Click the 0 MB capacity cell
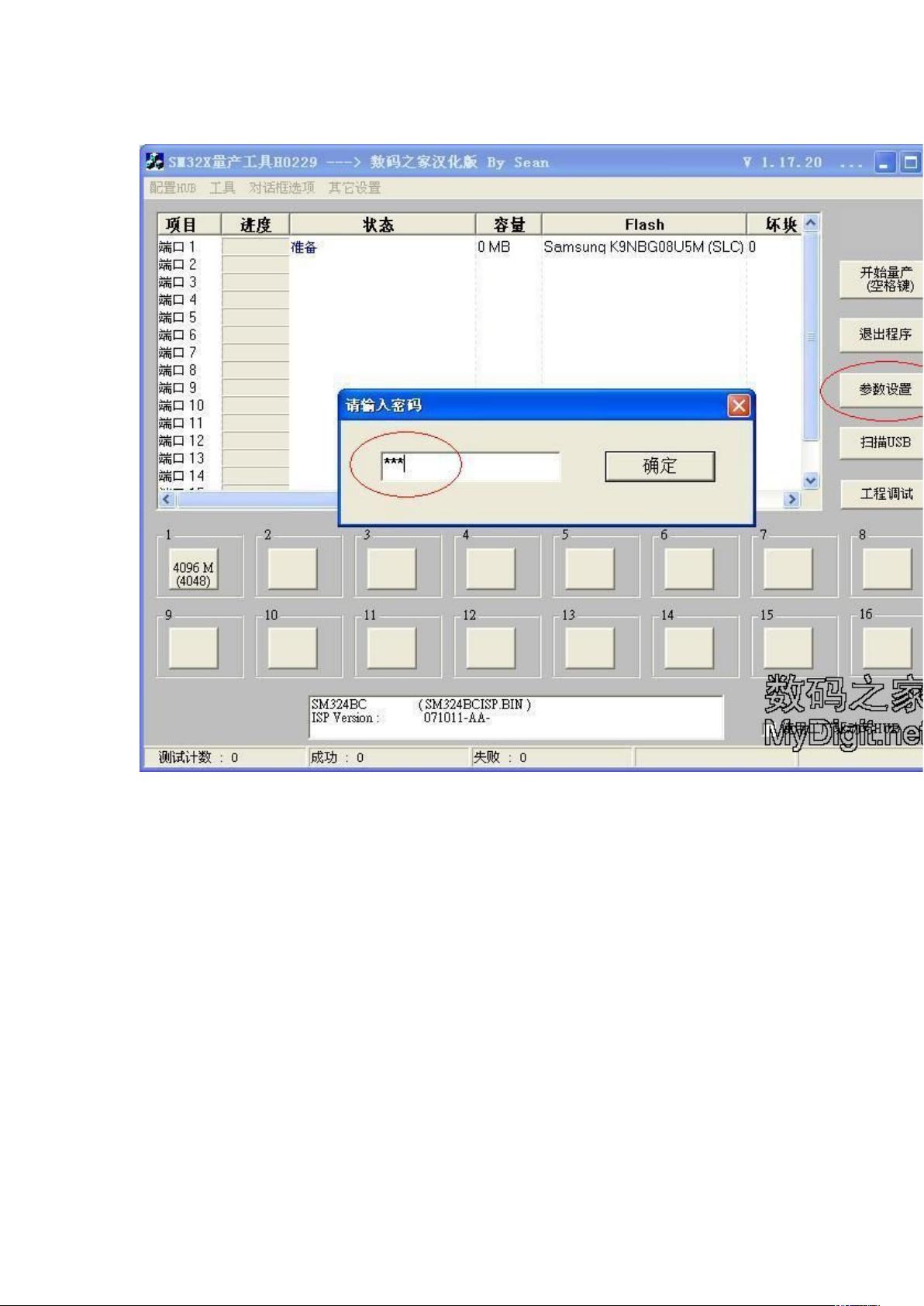The height and width of the screenshot is (1306, 924). coord(494,247)
